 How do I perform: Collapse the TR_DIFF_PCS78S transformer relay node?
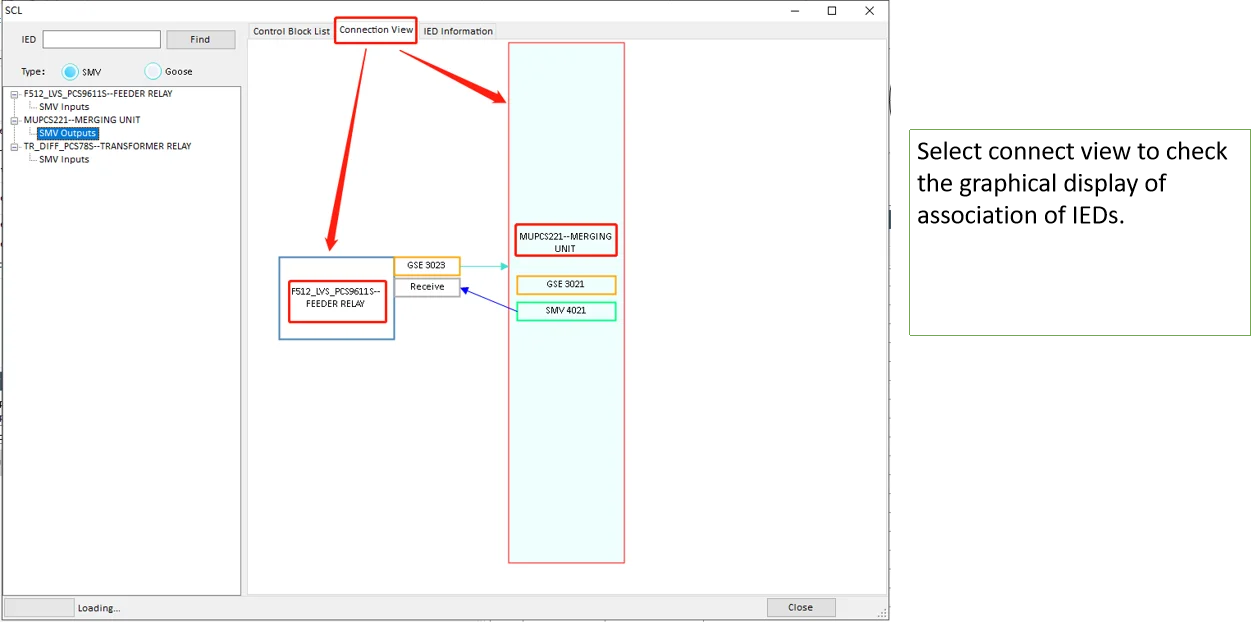[x=14, y=146]
